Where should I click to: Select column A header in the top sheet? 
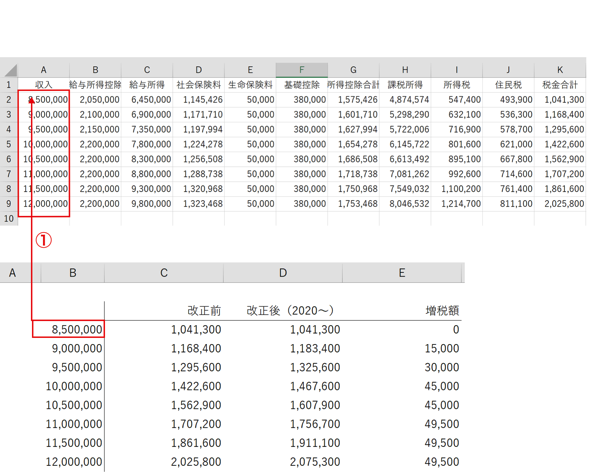pyautogui.click(x=44, y=70)
